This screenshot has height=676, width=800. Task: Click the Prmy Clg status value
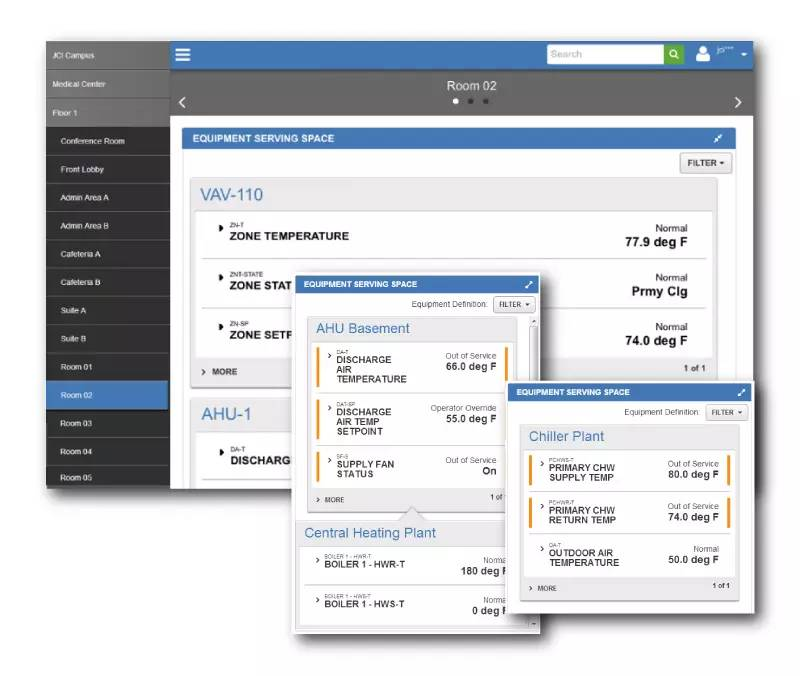pyautogui.click(x=659, y=291)
